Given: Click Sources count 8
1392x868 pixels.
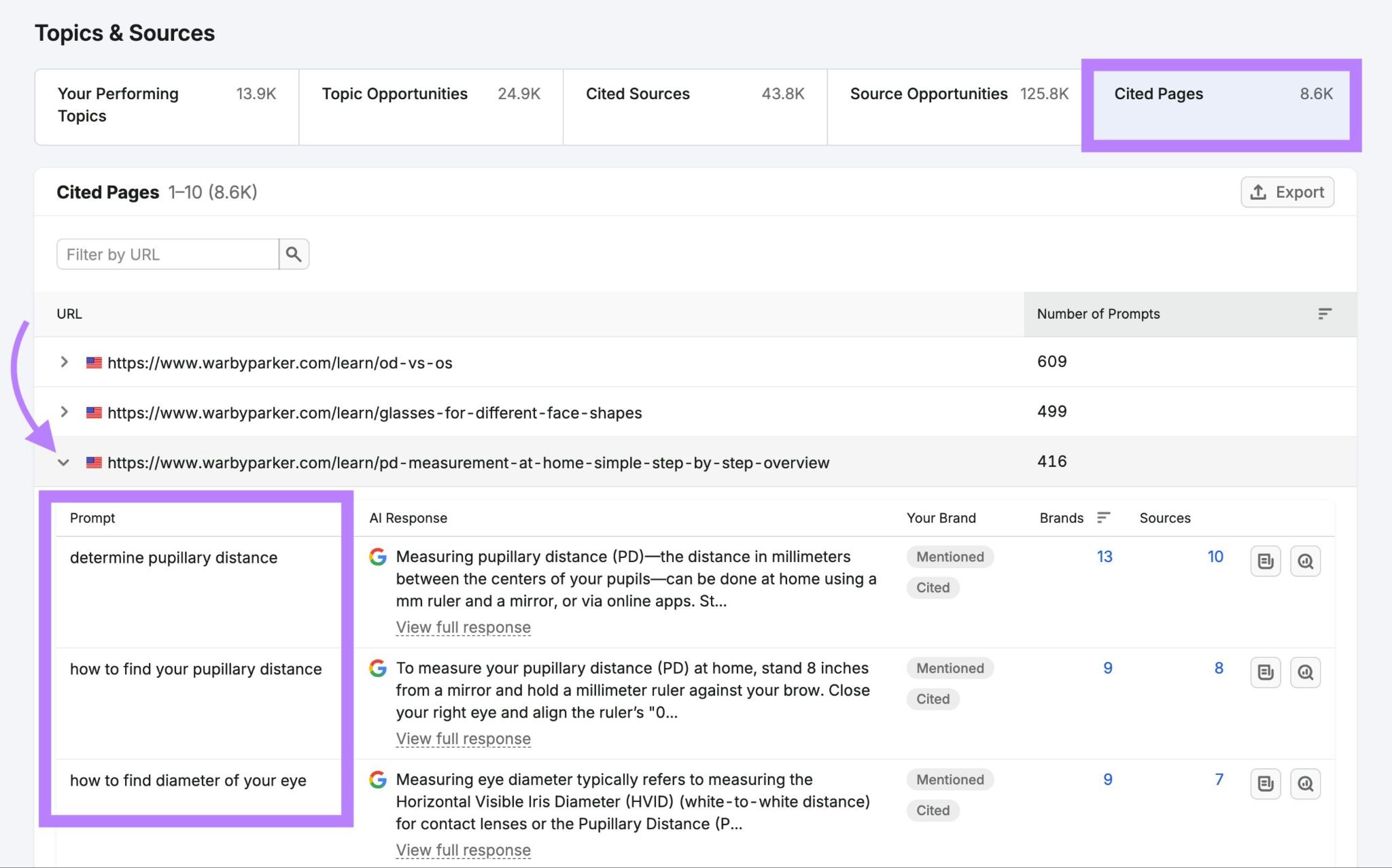Looking at the screenshot, I should pyautogui.click(x=1219, y=668).
